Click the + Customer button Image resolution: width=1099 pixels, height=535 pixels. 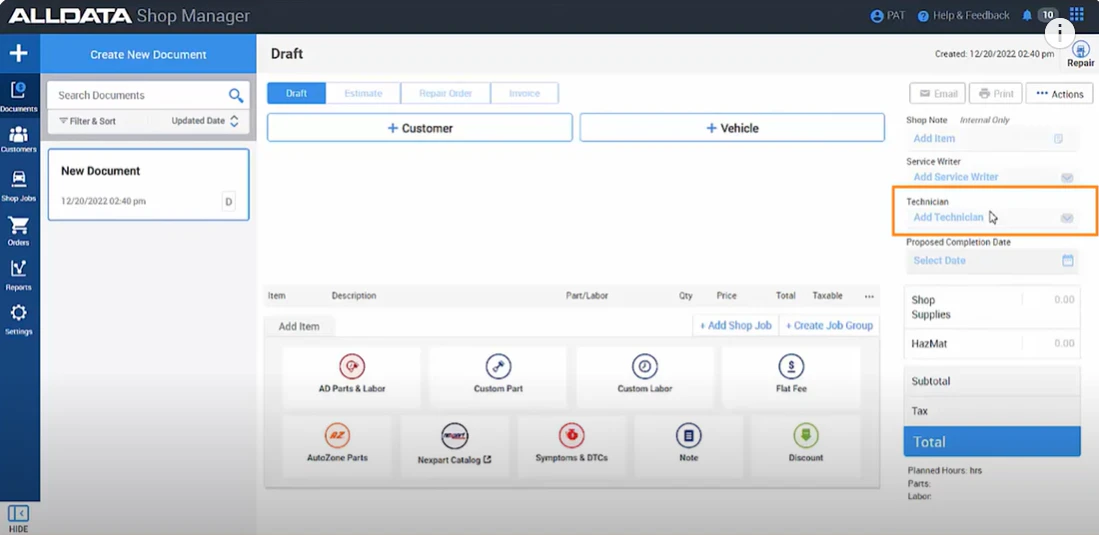point(420,128)
